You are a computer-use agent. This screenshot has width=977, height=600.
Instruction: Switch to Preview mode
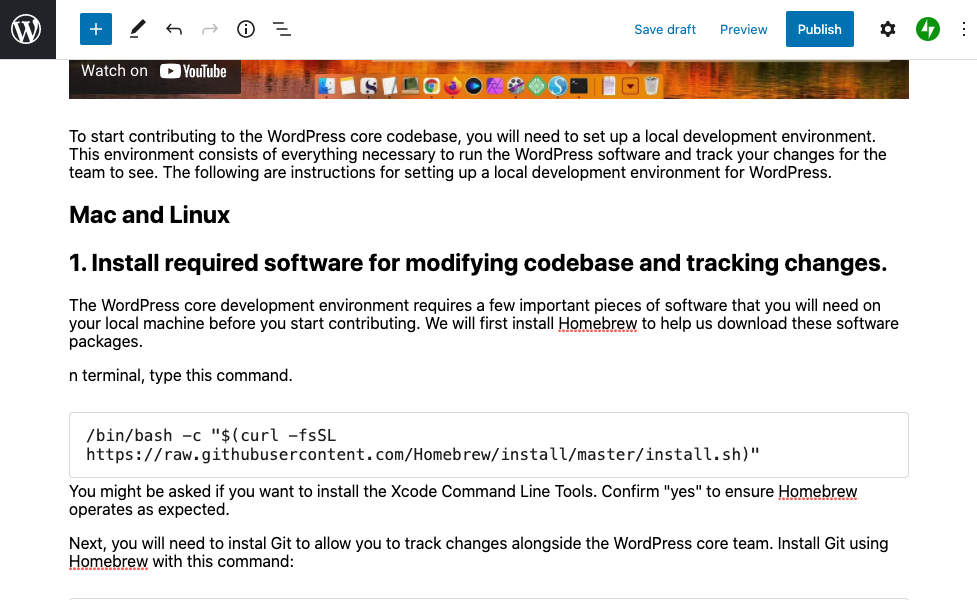[x=743, y=29]
